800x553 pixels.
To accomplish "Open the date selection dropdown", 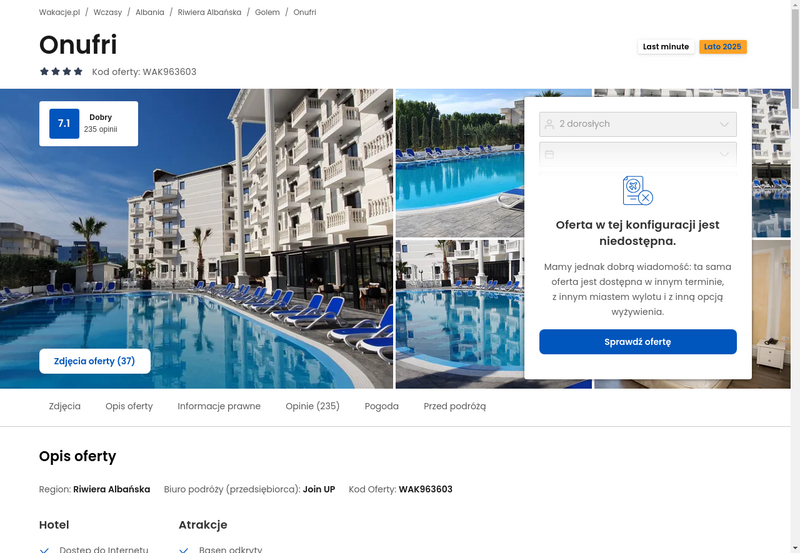I will coord(638,154).
